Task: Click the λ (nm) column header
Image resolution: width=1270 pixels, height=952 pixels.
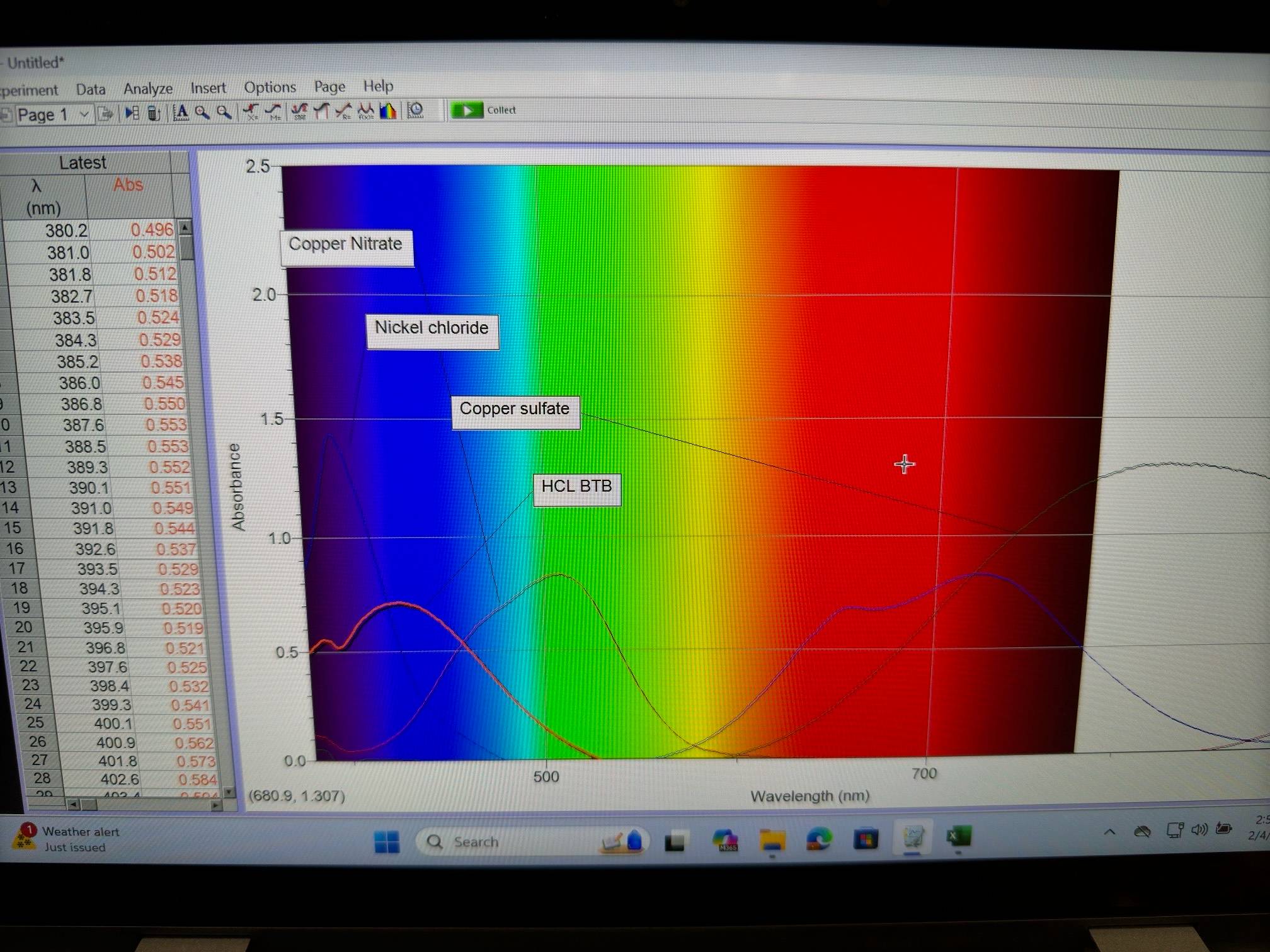Action: pyautogui.click(x=43, y=196)
